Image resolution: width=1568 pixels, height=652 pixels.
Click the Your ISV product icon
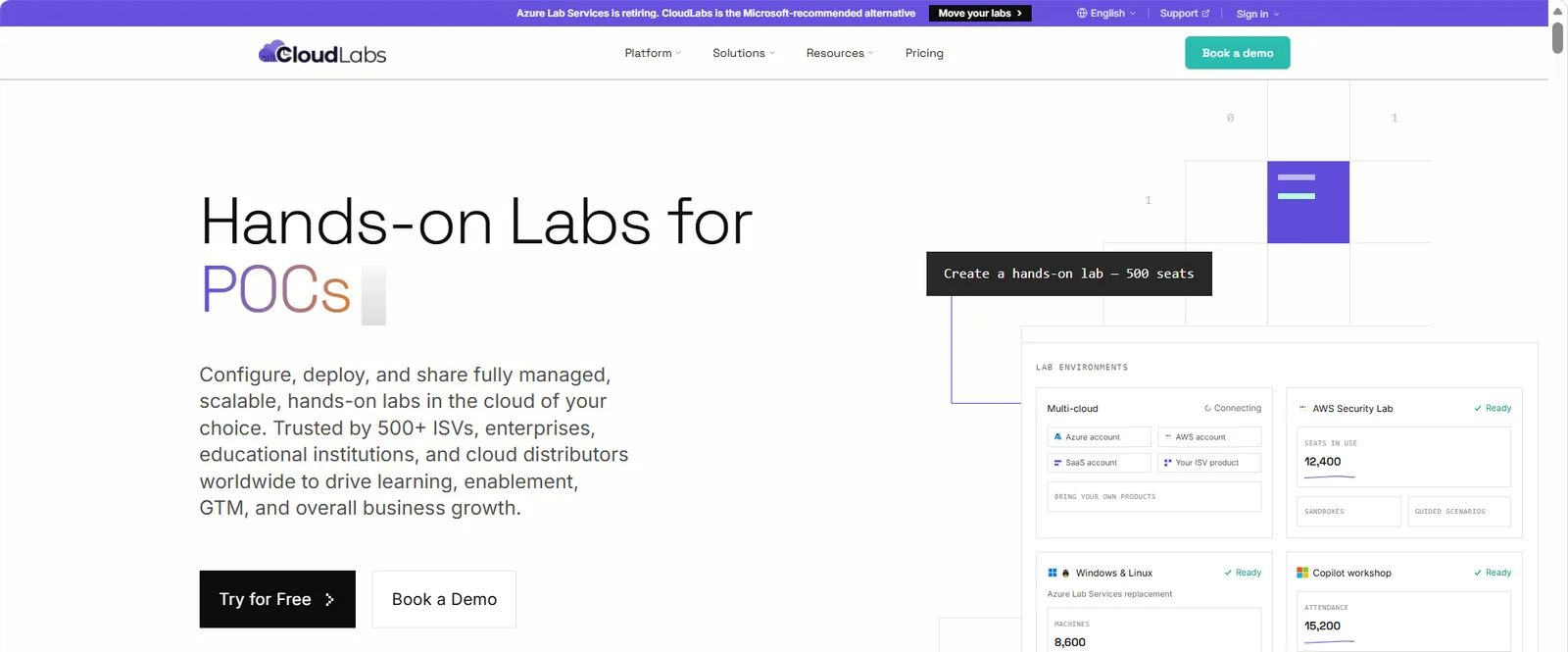(x=1167, y=463)
